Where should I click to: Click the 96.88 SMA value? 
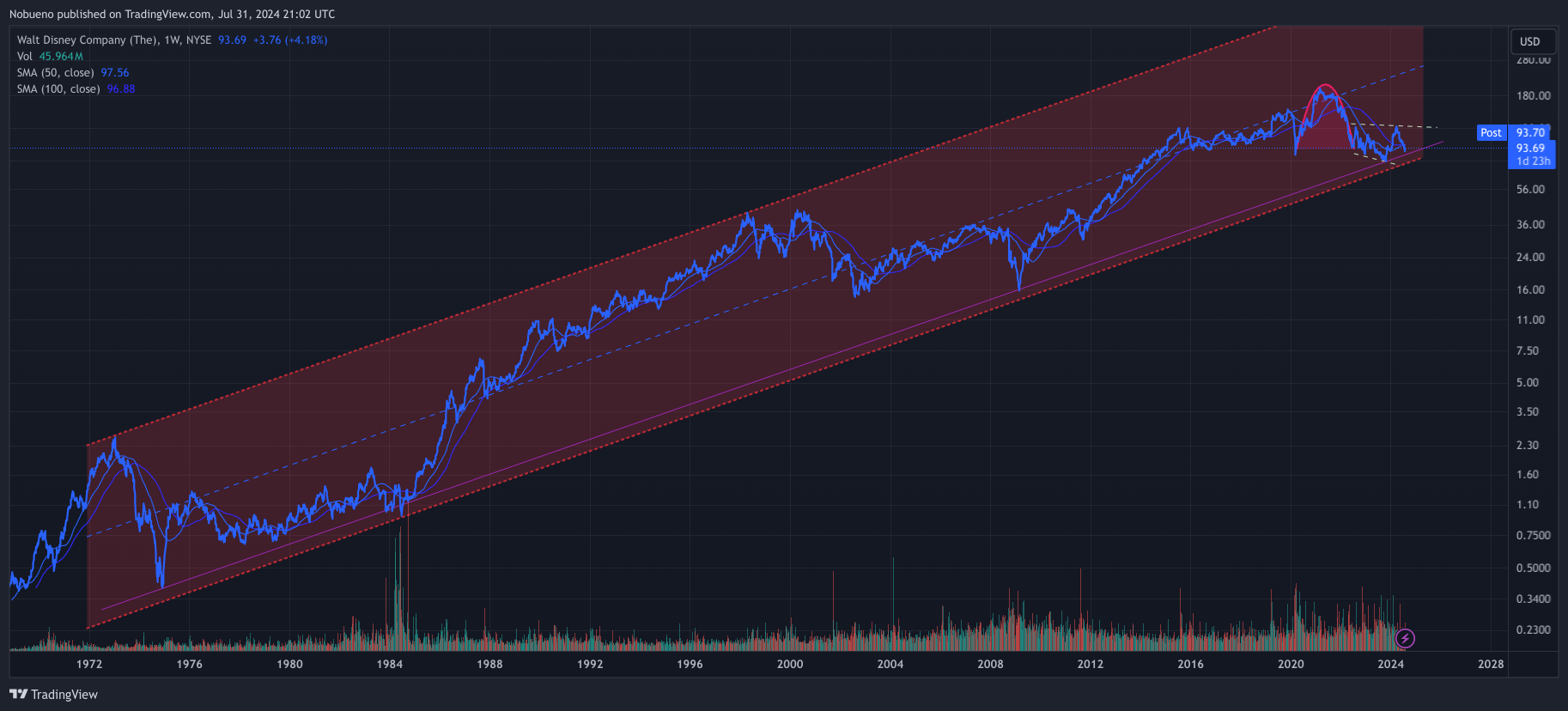pos(121,88)
